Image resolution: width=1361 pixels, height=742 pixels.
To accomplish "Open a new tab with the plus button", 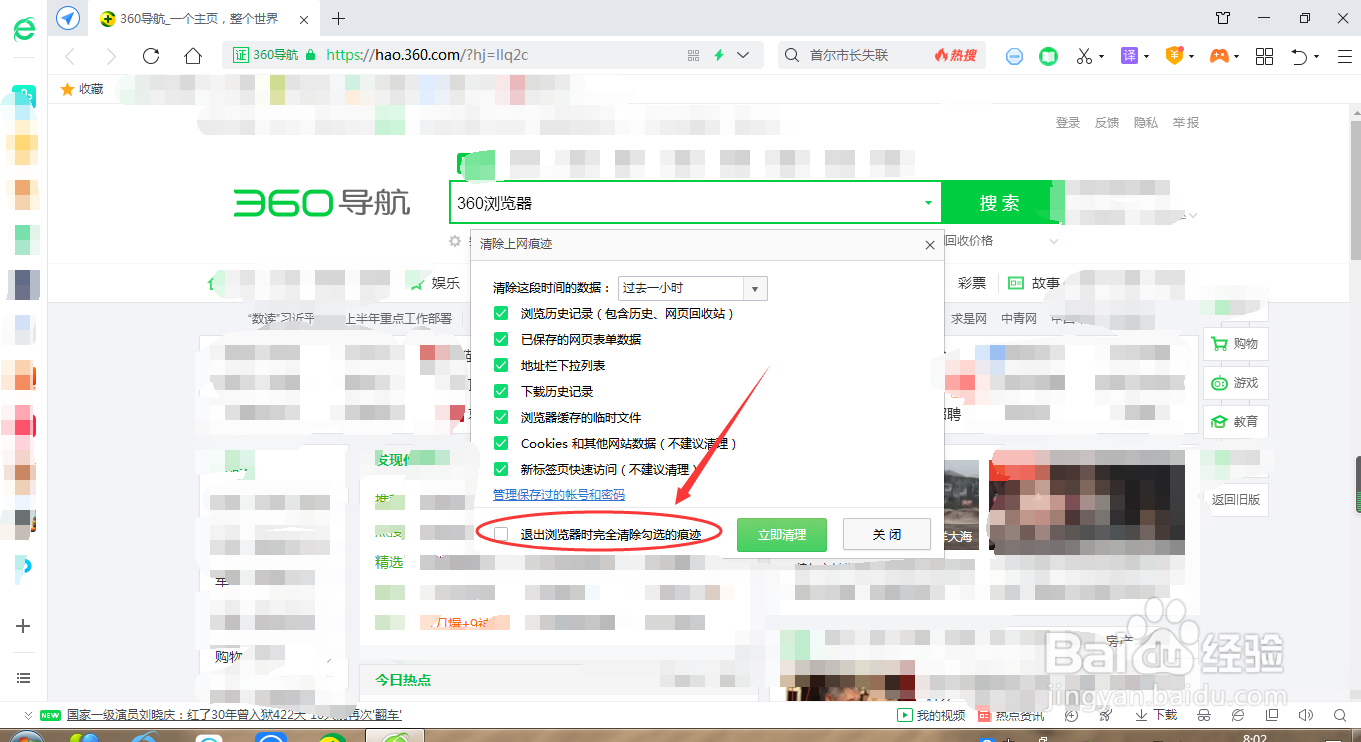I will pyautogui.click(x=339, y=18).
